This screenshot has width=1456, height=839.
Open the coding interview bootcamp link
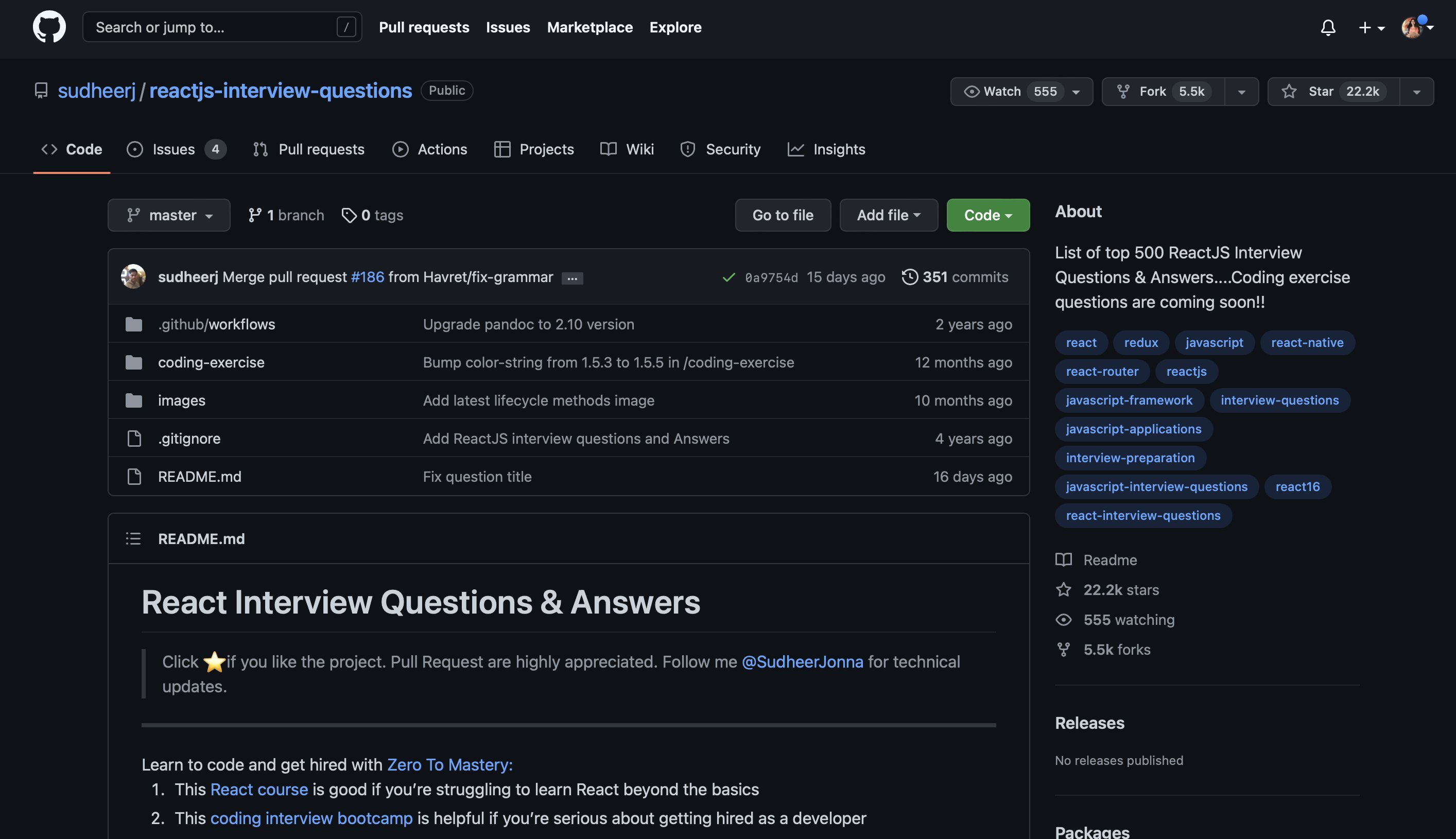(x=311, y=818)
